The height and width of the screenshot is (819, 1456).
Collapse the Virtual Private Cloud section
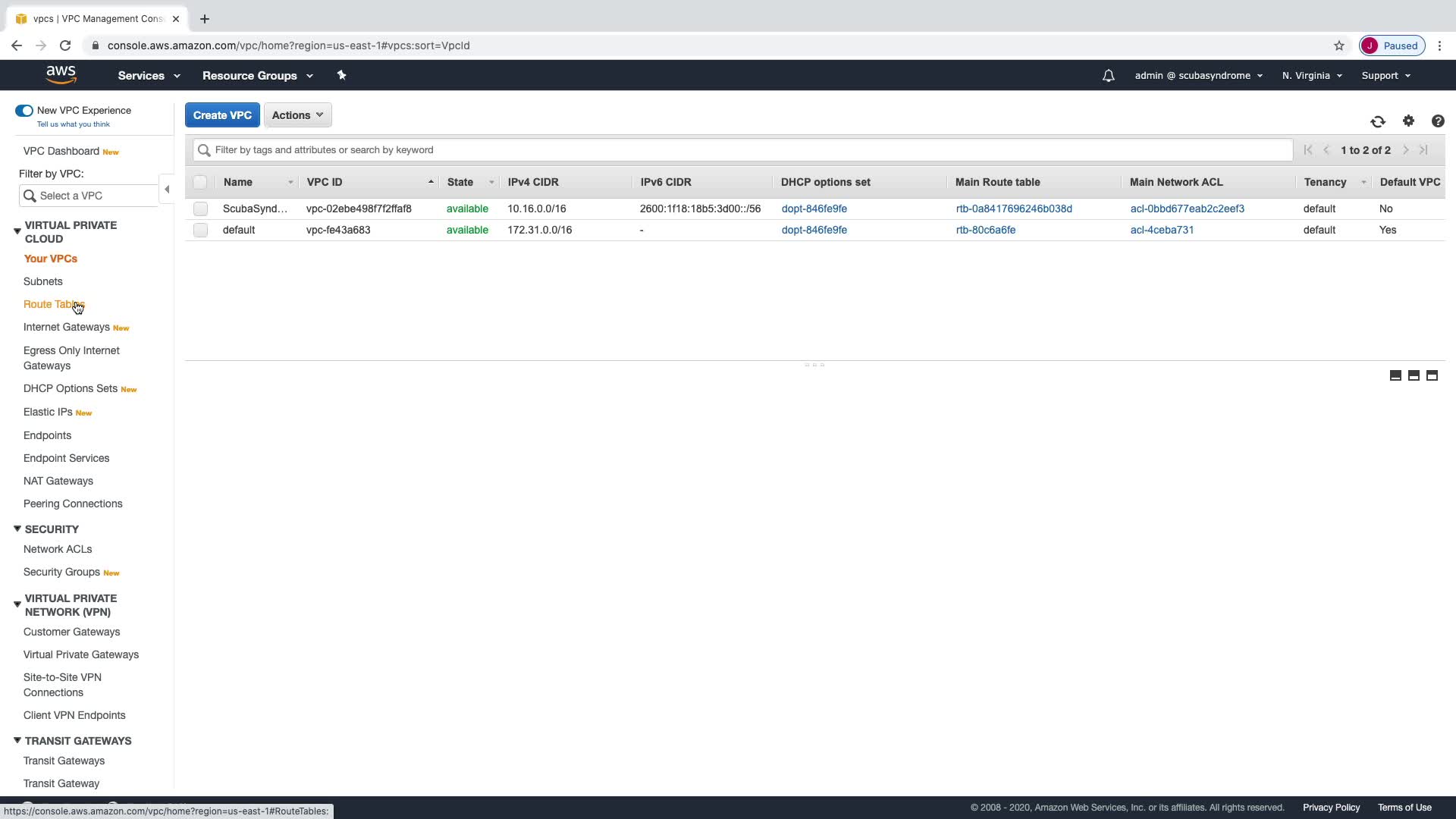coord(17,231)
